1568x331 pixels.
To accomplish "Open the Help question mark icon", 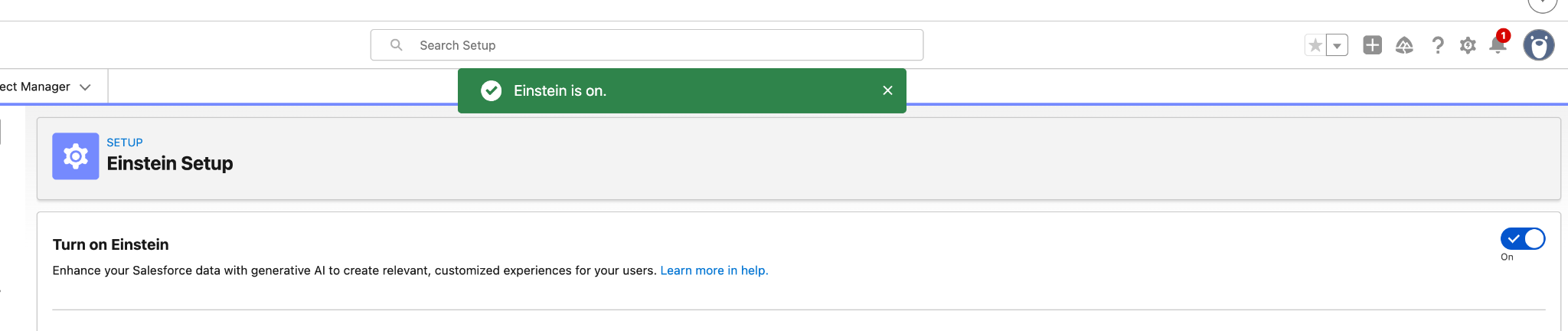I will [1438, 45].
